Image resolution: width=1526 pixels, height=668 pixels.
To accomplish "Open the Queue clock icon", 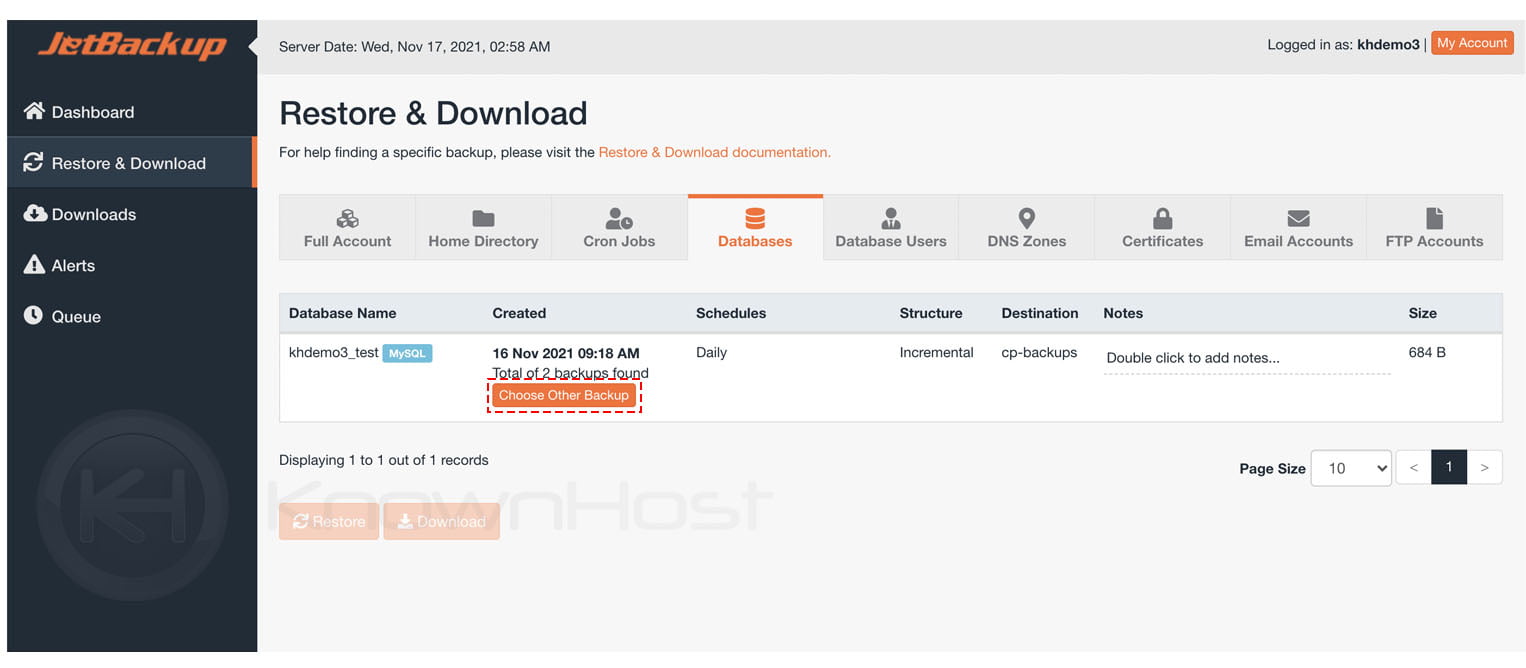I will click(x=34, y=315).
